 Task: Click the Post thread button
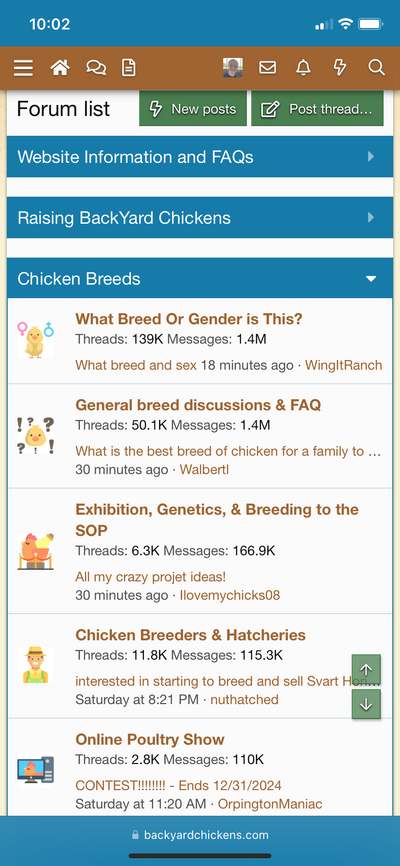(317, 109)
